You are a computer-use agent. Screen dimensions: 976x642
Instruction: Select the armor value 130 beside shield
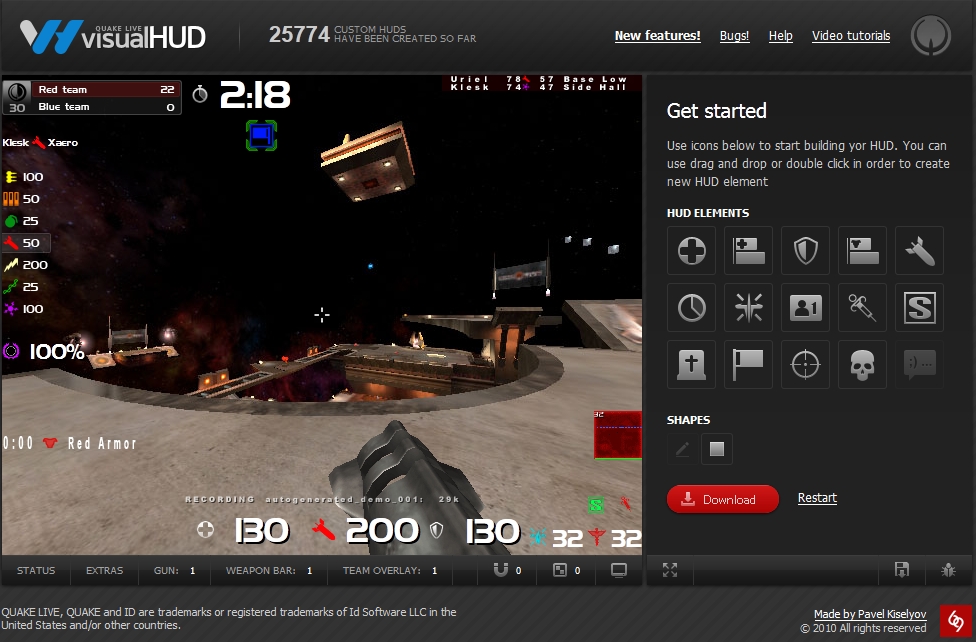[x=493, y=531]
